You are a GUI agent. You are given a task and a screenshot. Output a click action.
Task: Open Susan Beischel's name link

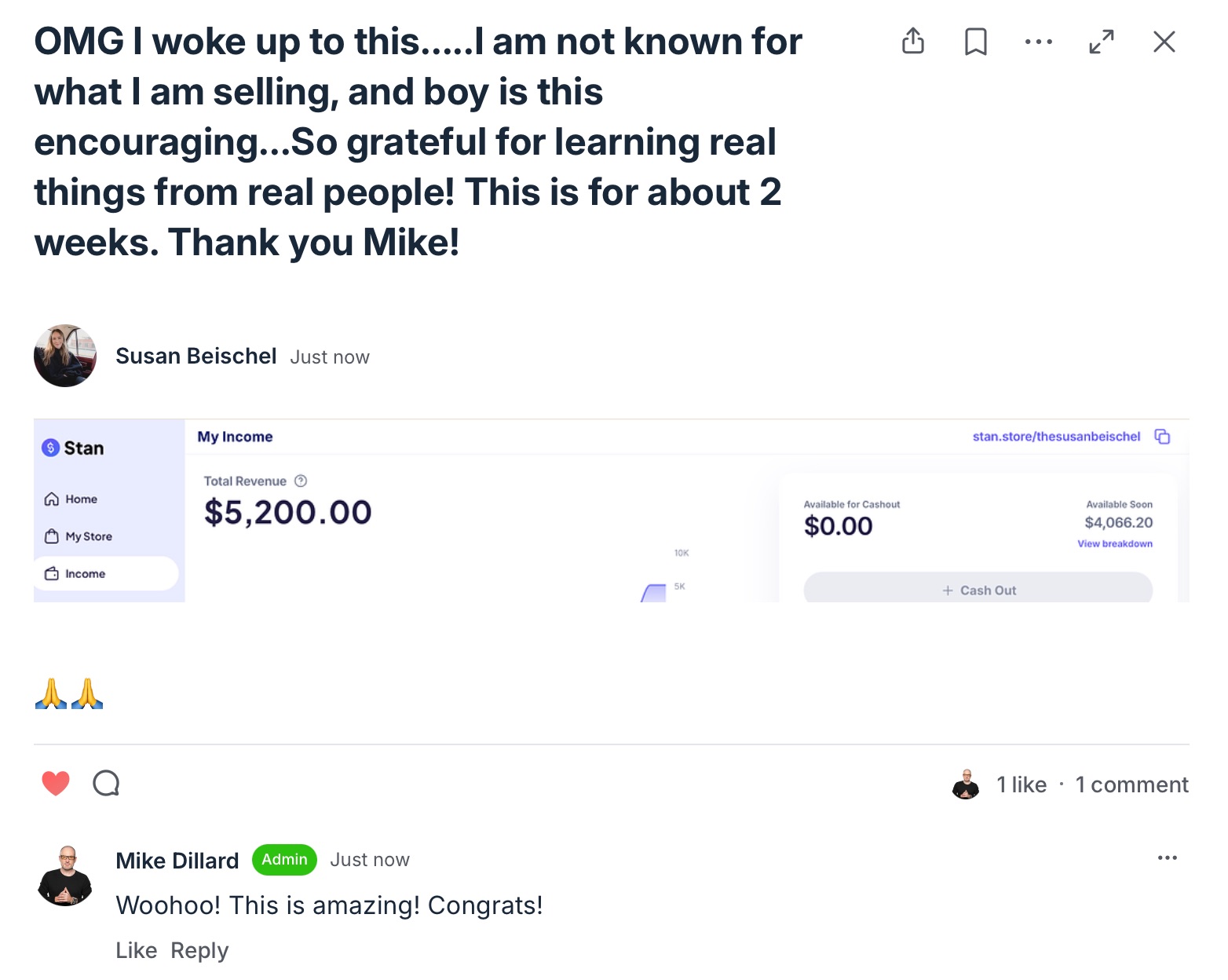coord(196,357)
